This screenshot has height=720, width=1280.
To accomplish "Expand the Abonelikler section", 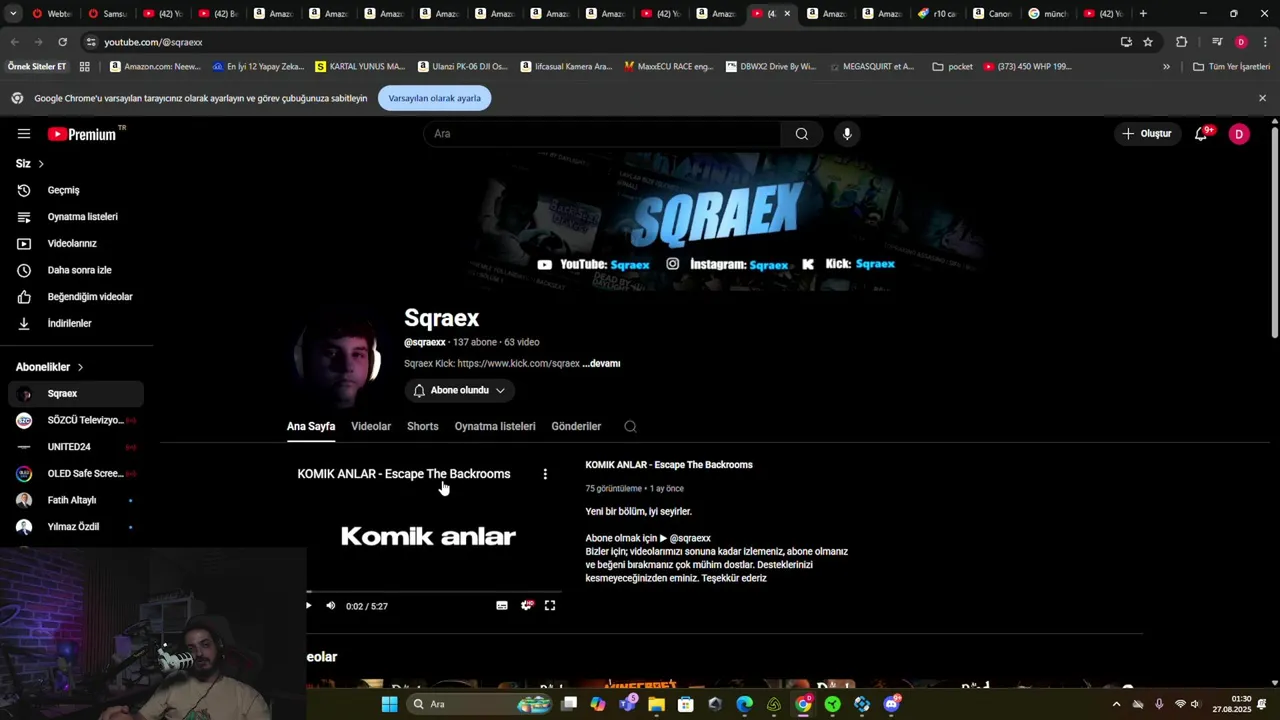I will click(x=49, y=367).
